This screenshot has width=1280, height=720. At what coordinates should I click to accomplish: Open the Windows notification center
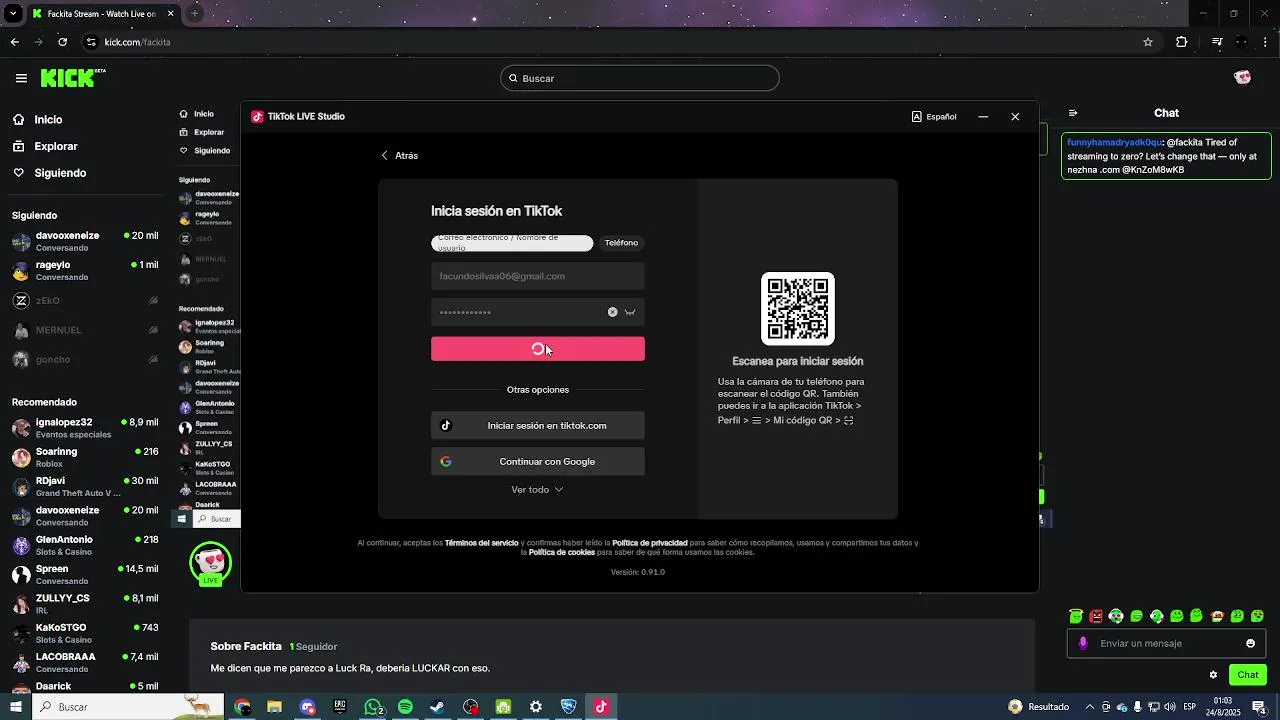coord(1259,707)
